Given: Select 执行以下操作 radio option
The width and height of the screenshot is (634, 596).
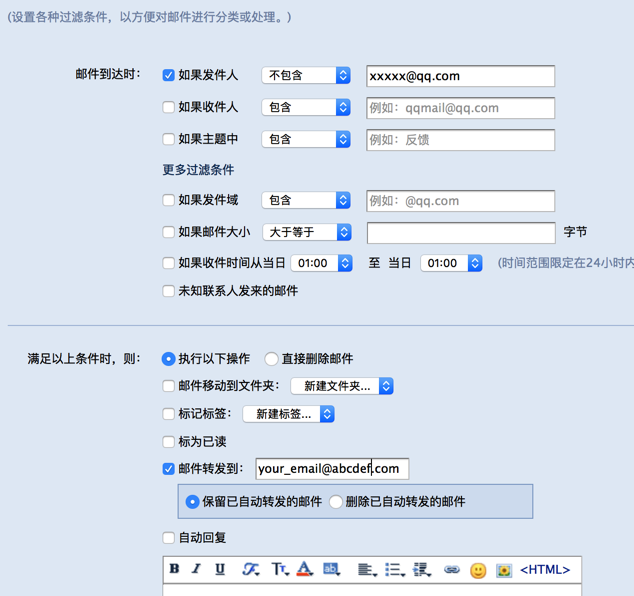Looking at the screenshot, I should (168, 359).
